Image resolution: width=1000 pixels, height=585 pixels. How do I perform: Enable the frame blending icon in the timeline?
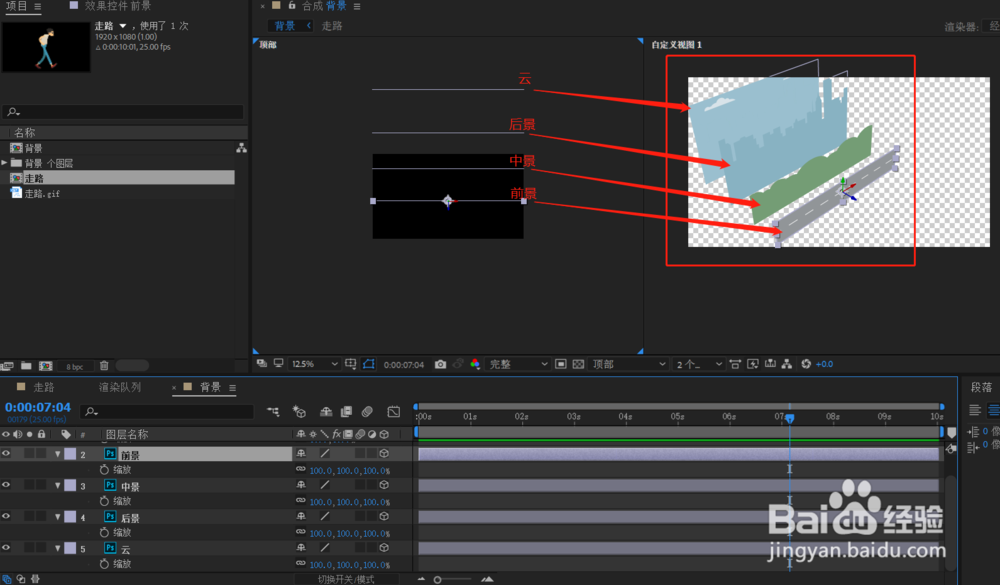(346, 411)
